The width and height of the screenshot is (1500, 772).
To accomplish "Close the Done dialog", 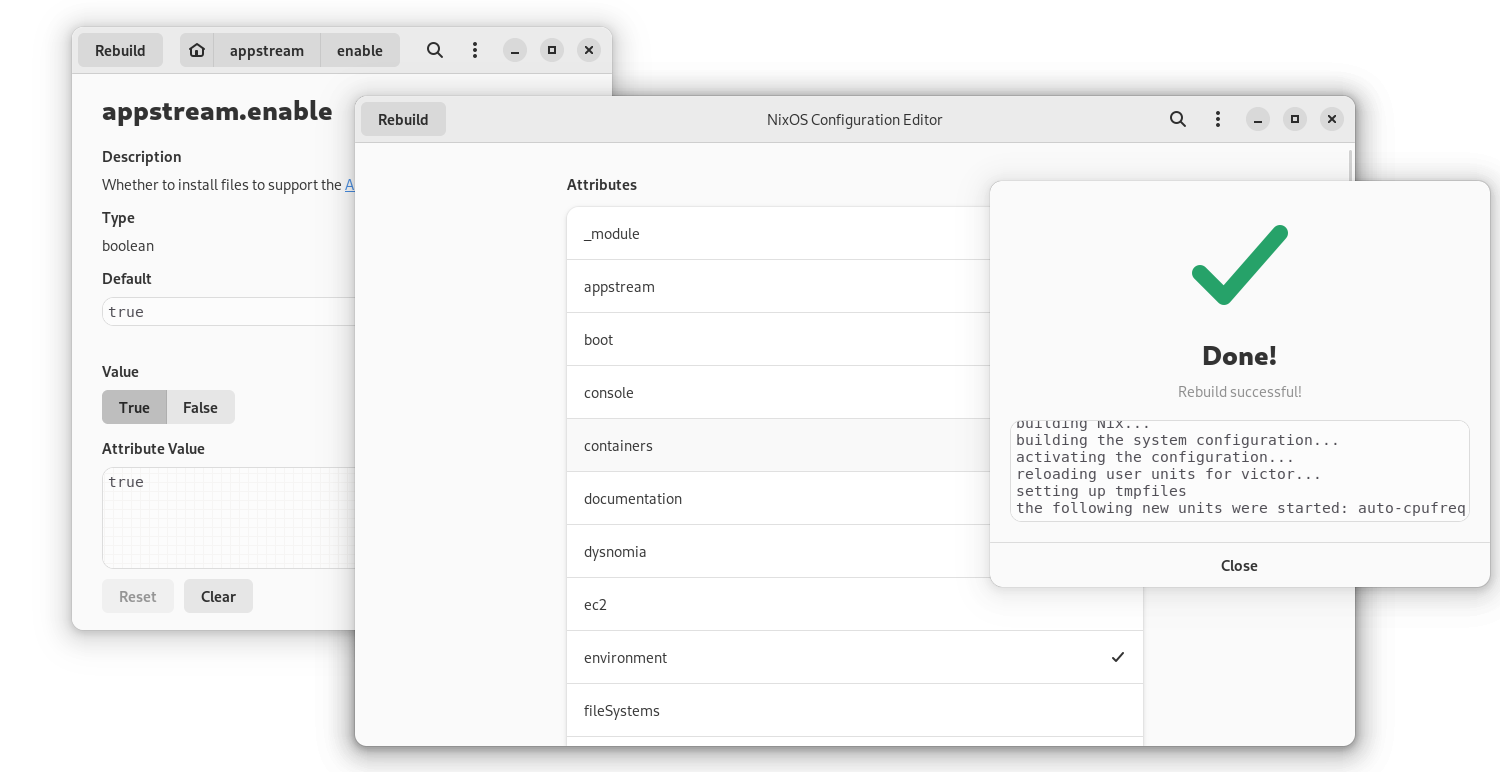I will click(1239, 565).
